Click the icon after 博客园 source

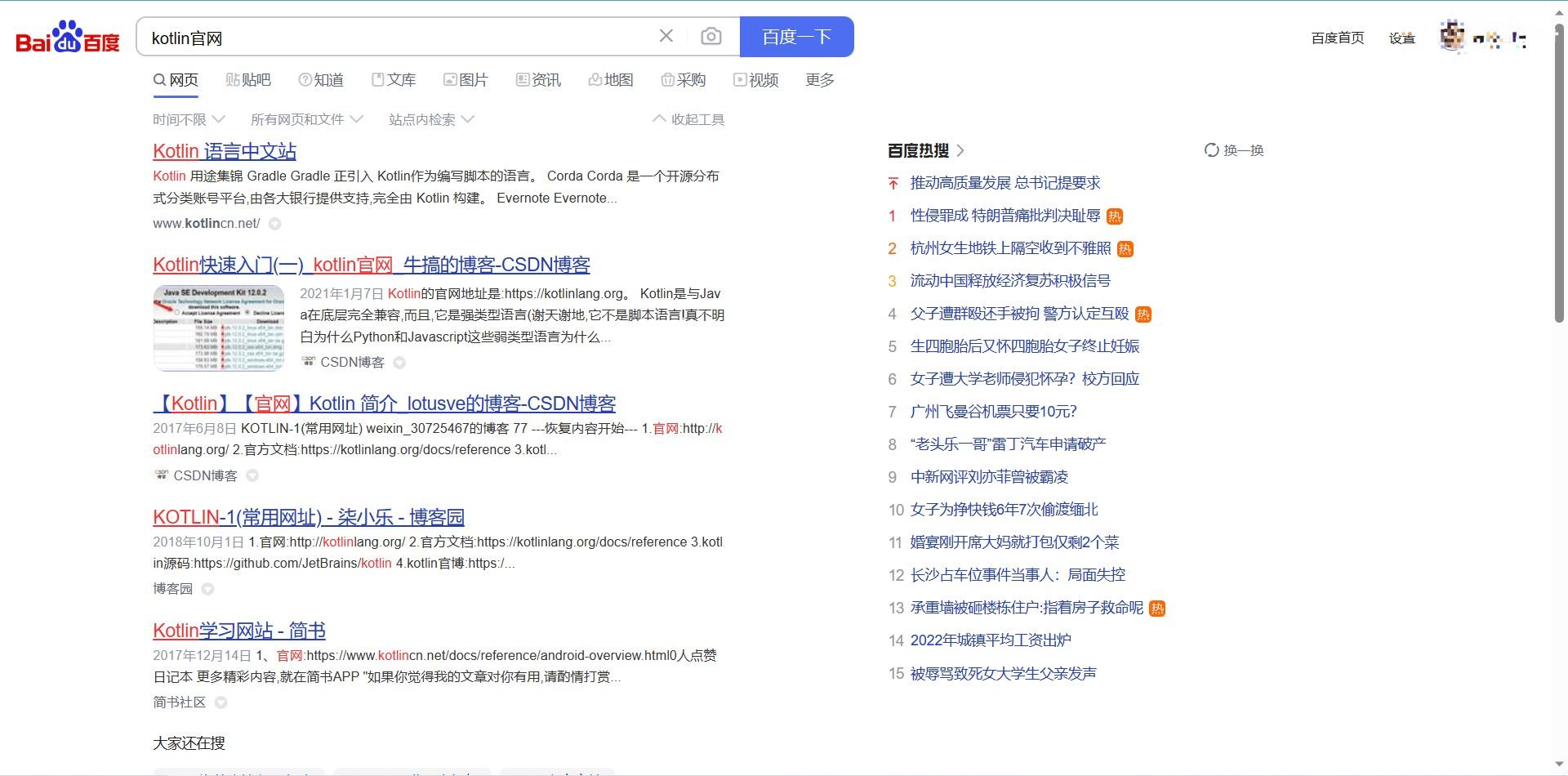click(x=207, y=589)
